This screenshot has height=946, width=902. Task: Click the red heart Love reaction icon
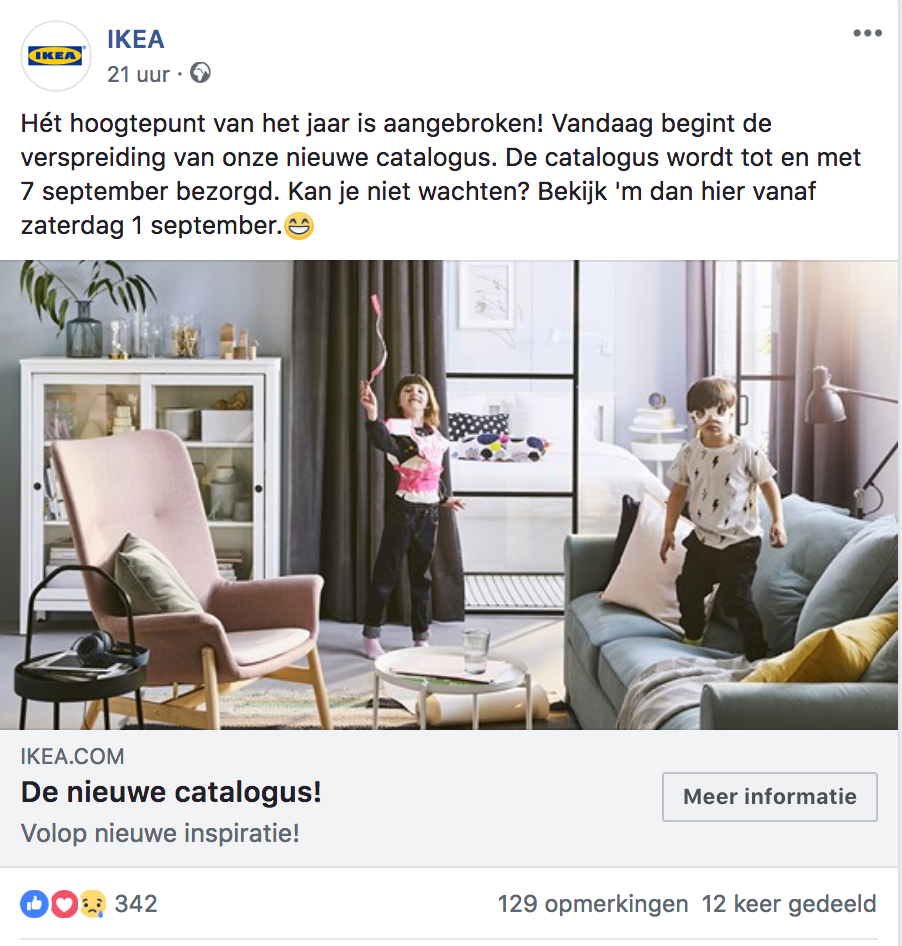[x=63, y=904]
